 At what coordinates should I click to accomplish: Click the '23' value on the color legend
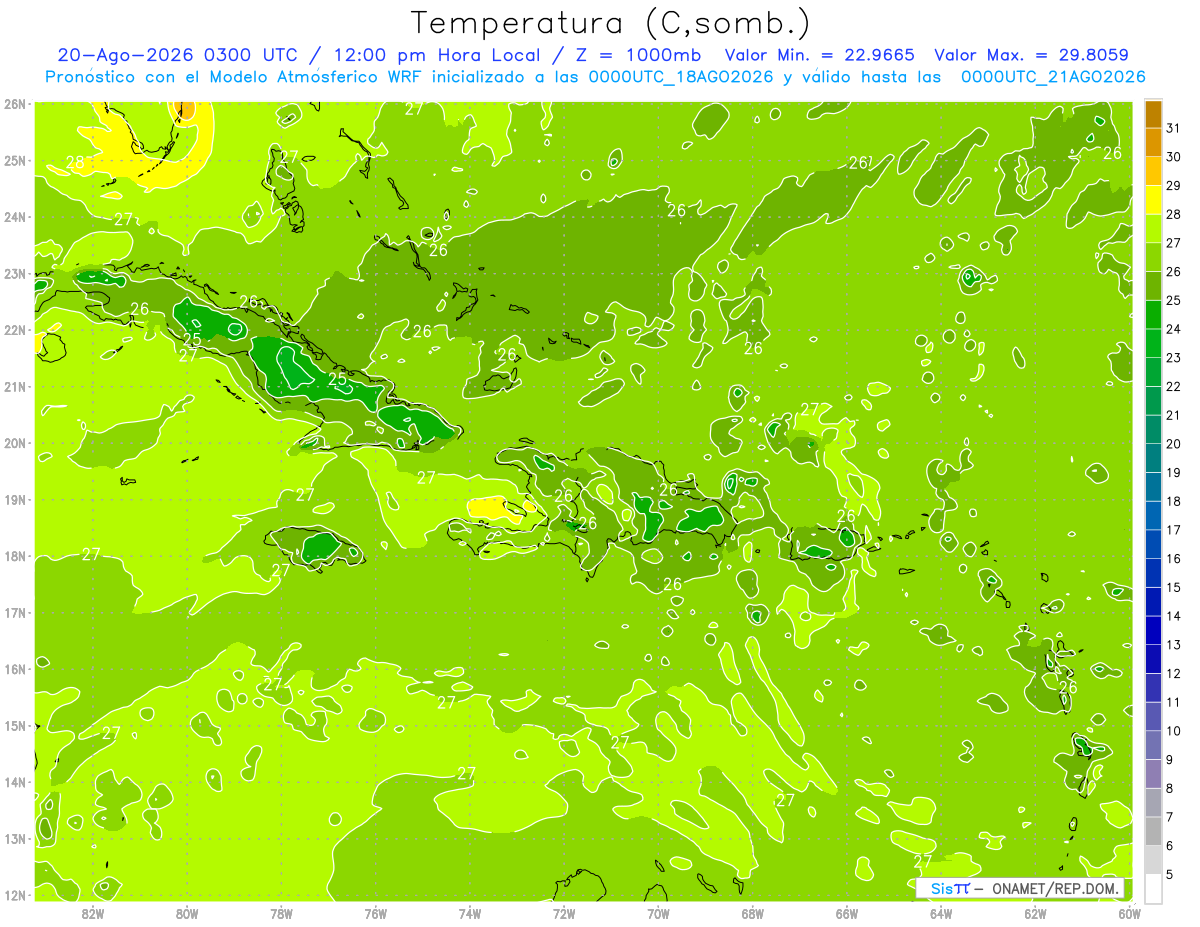pos(1174,358)
